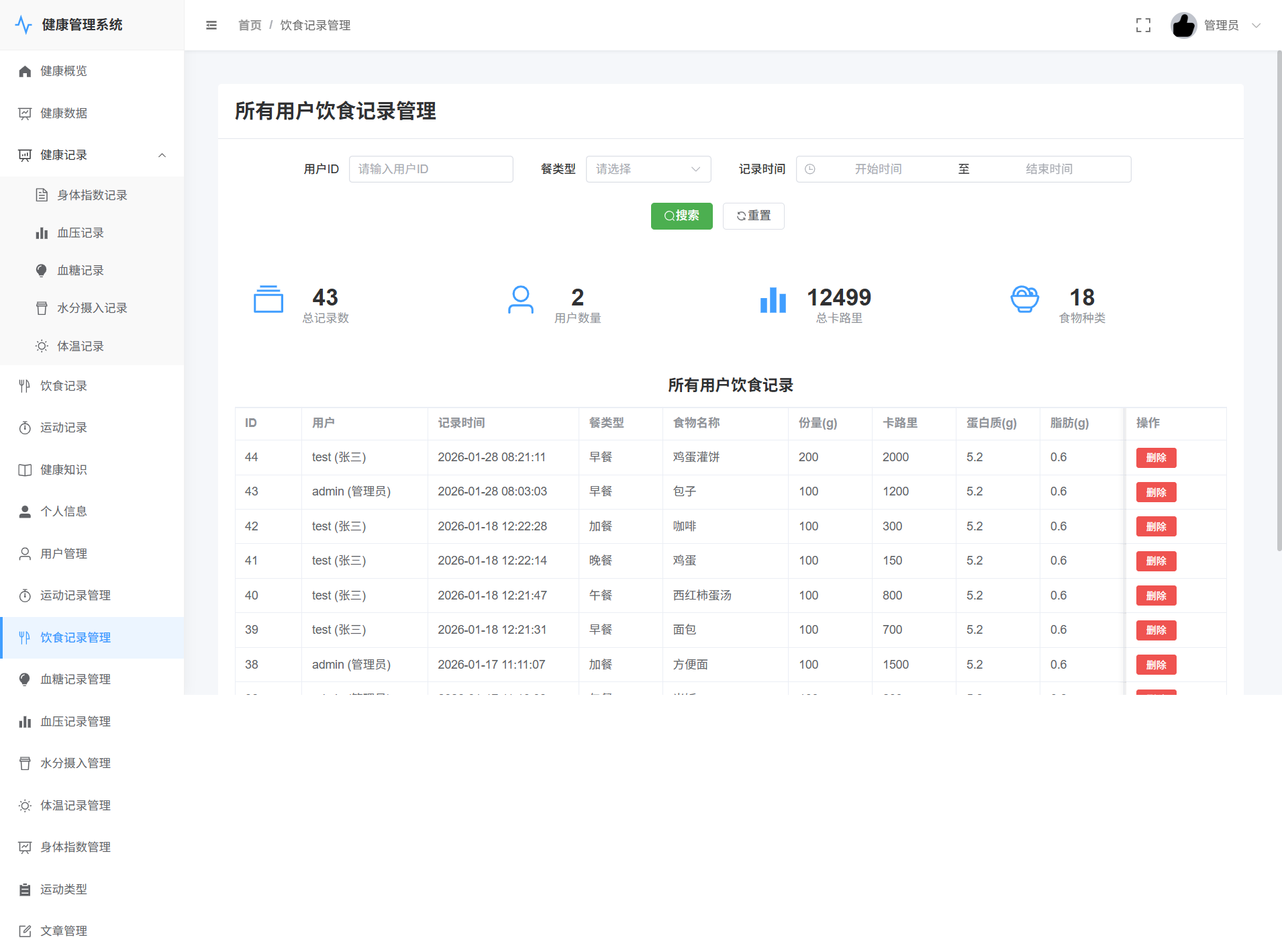1282x952 pixels.
Task: Click the user count person icon
Action: pyautogui.click(x=520, y=300)
